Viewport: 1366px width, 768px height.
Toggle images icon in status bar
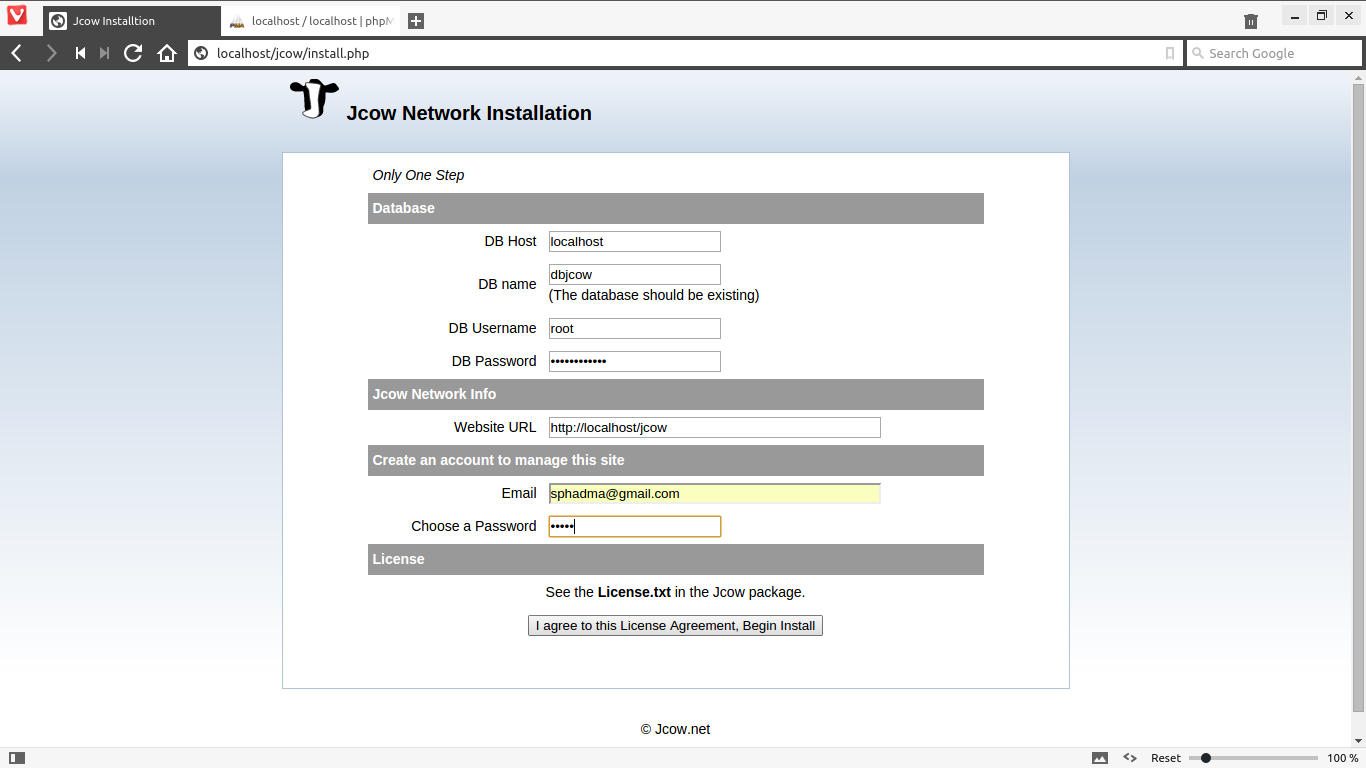pos(1100,758)
